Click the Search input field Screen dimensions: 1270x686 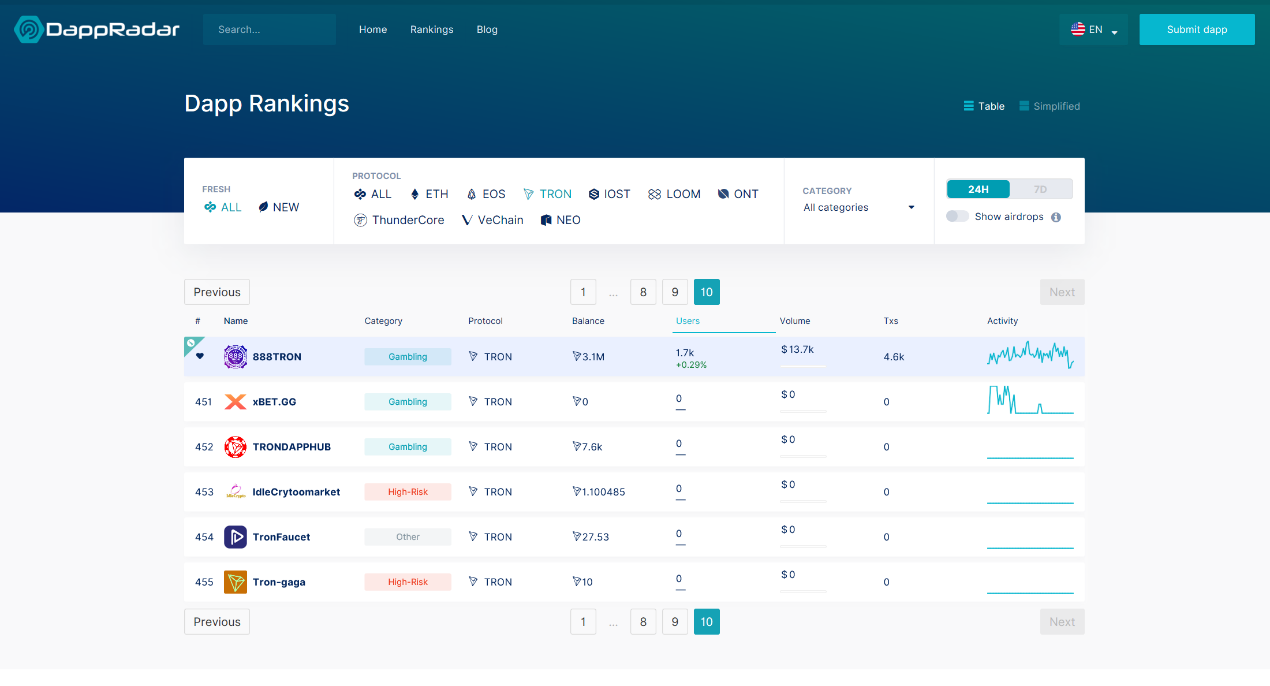pyautogui.click(x=269, y=30)
